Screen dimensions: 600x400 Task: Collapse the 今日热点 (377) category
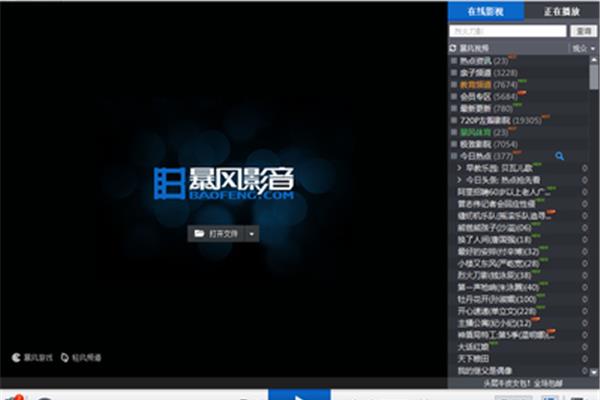[454, 156]
